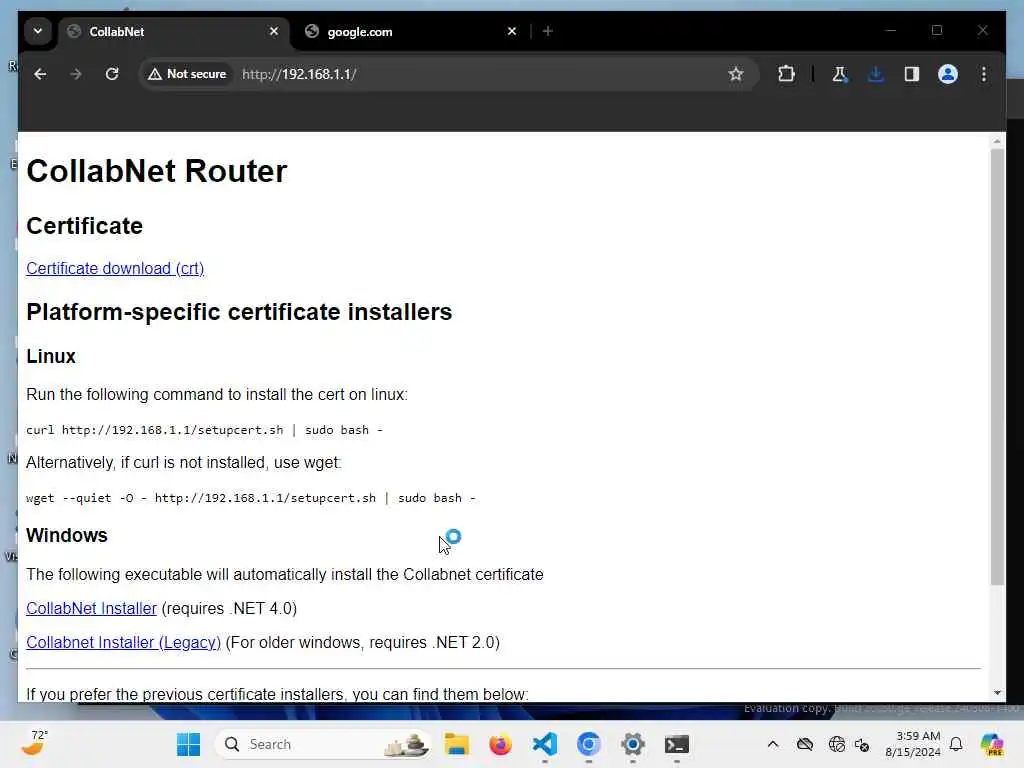Click the Chromium icon in taskbar
The image size is (1024, 768).
588,744
